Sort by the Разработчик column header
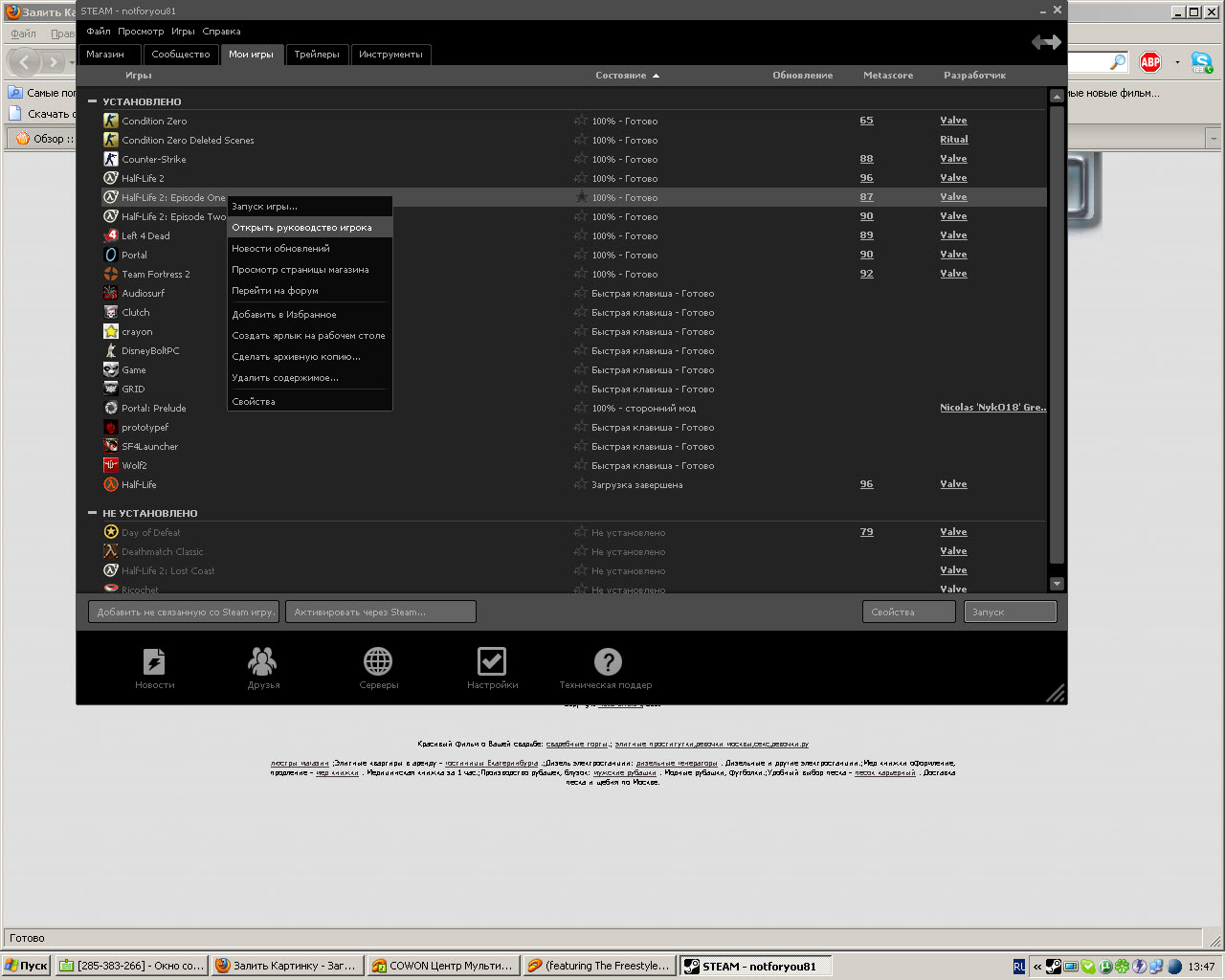The image size is (1225, 980). 974,75
